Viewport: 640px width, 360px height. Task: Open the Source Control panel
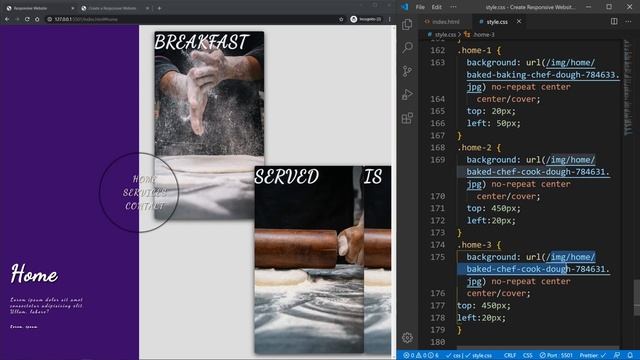pos(407,71)
